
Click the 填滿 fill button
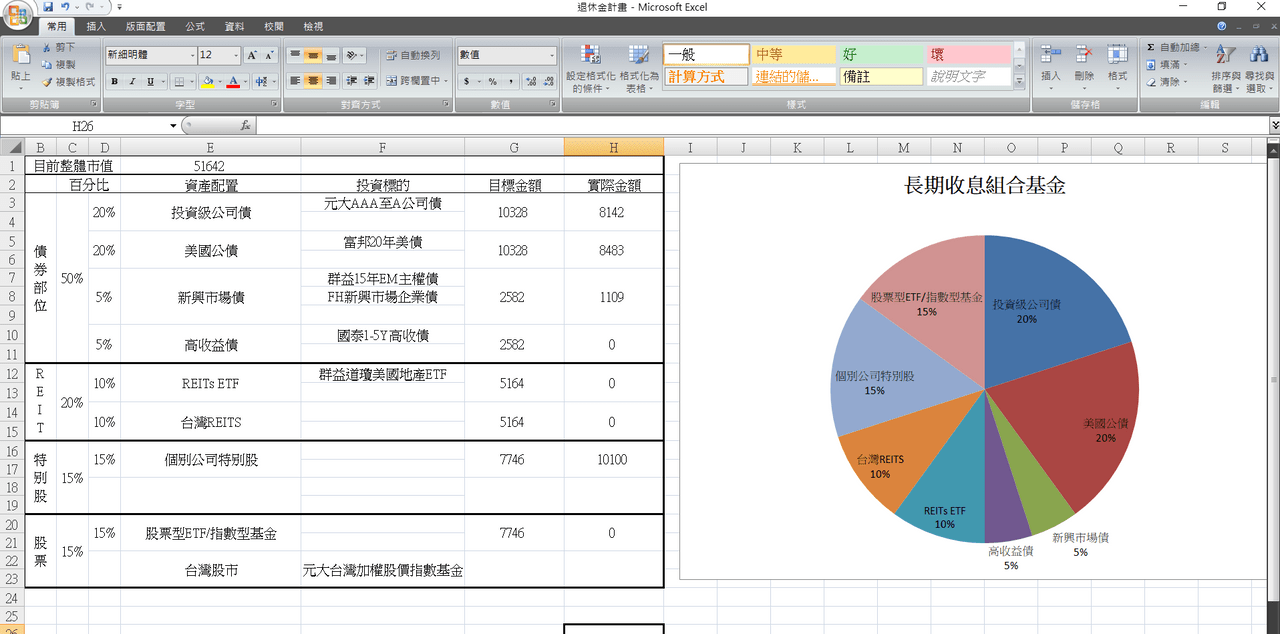[x=1165, y=64]
